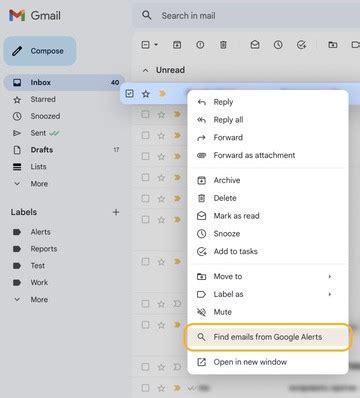Viewport: 360px width, 398px height.
Task: Choose Delete from the context menu
Action: [268, 198]
